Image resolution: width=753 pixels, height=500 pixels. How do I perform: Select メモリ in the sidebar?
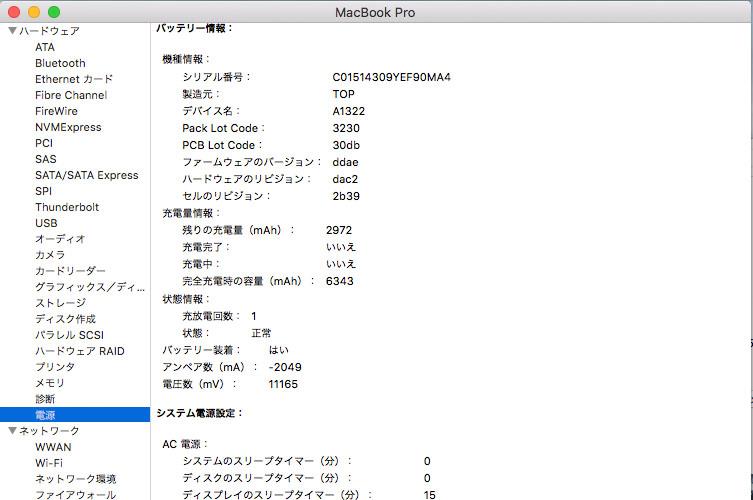pyautogui.click(x=49, y=383)
